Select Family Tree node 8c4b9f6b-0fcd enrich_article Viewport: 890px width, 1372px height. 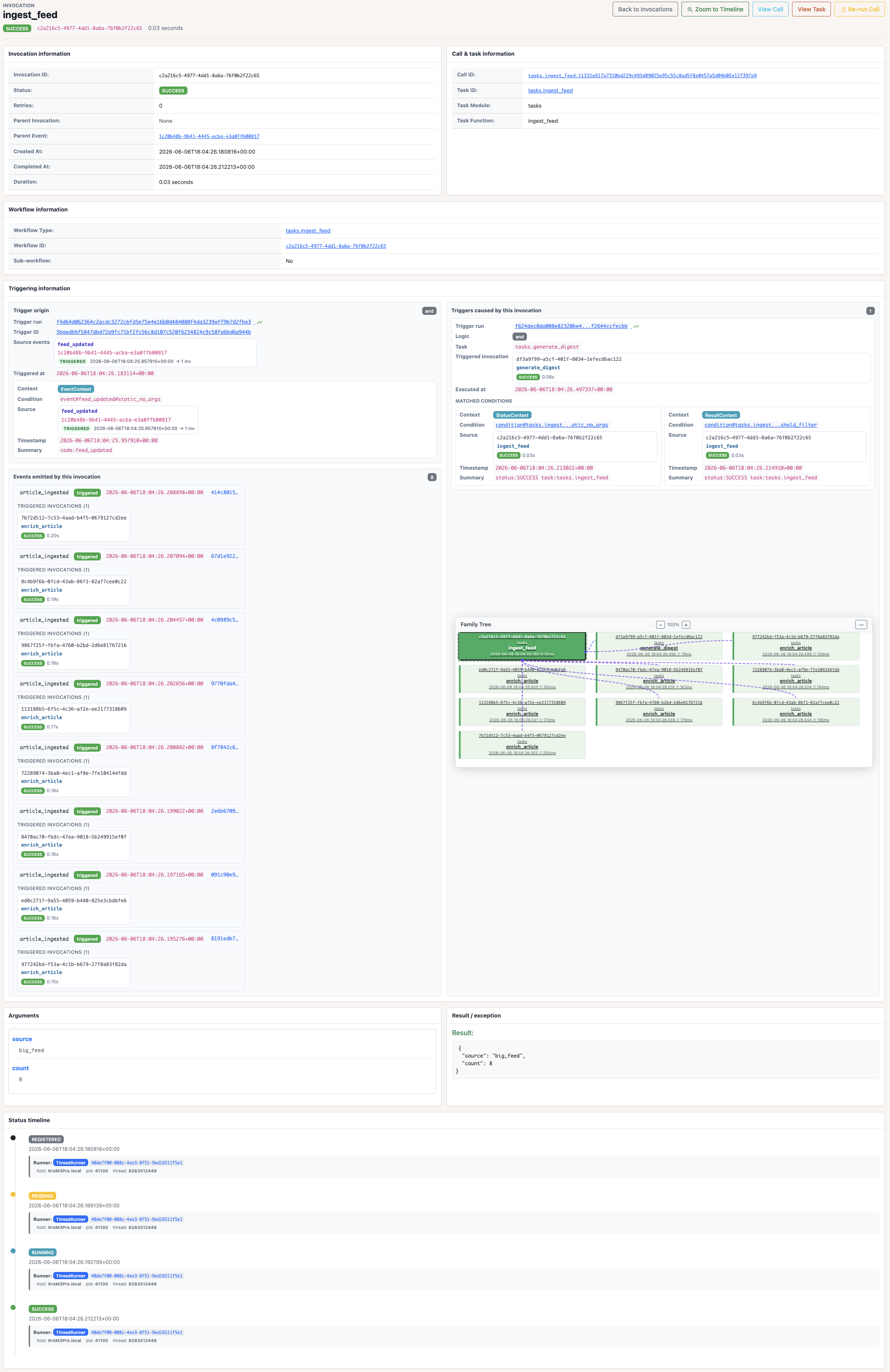pyautogui.click(x=795, y=712)
